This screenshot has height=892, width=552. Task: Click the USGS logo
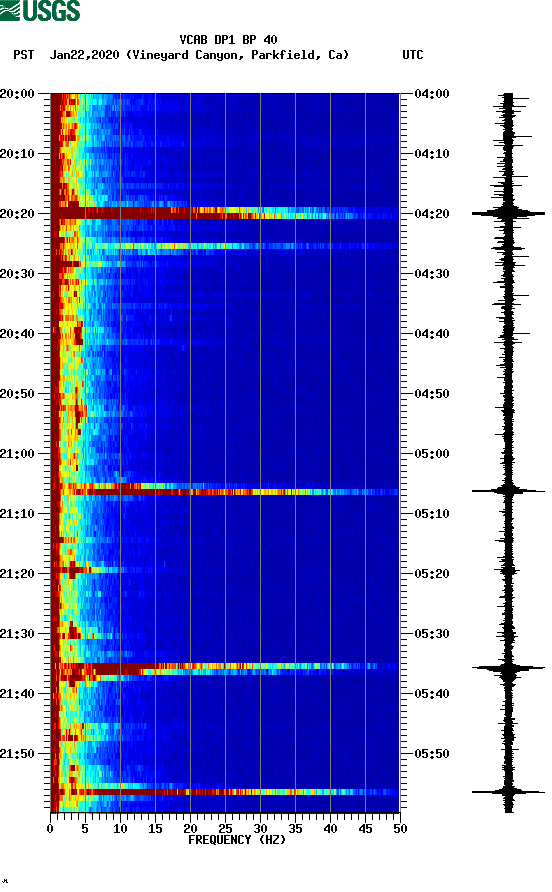(x=40, y=10)
